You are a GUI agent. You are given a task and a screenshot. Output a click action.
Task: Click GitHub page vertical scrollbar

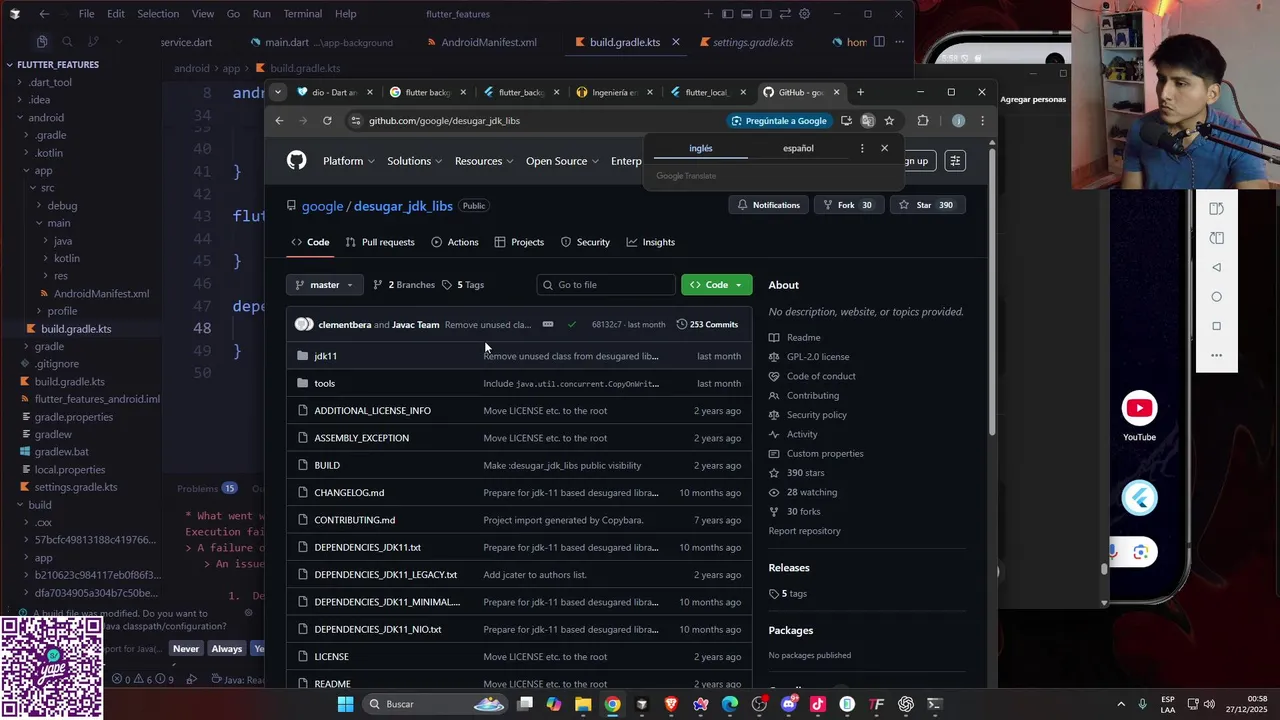(992, 290)
